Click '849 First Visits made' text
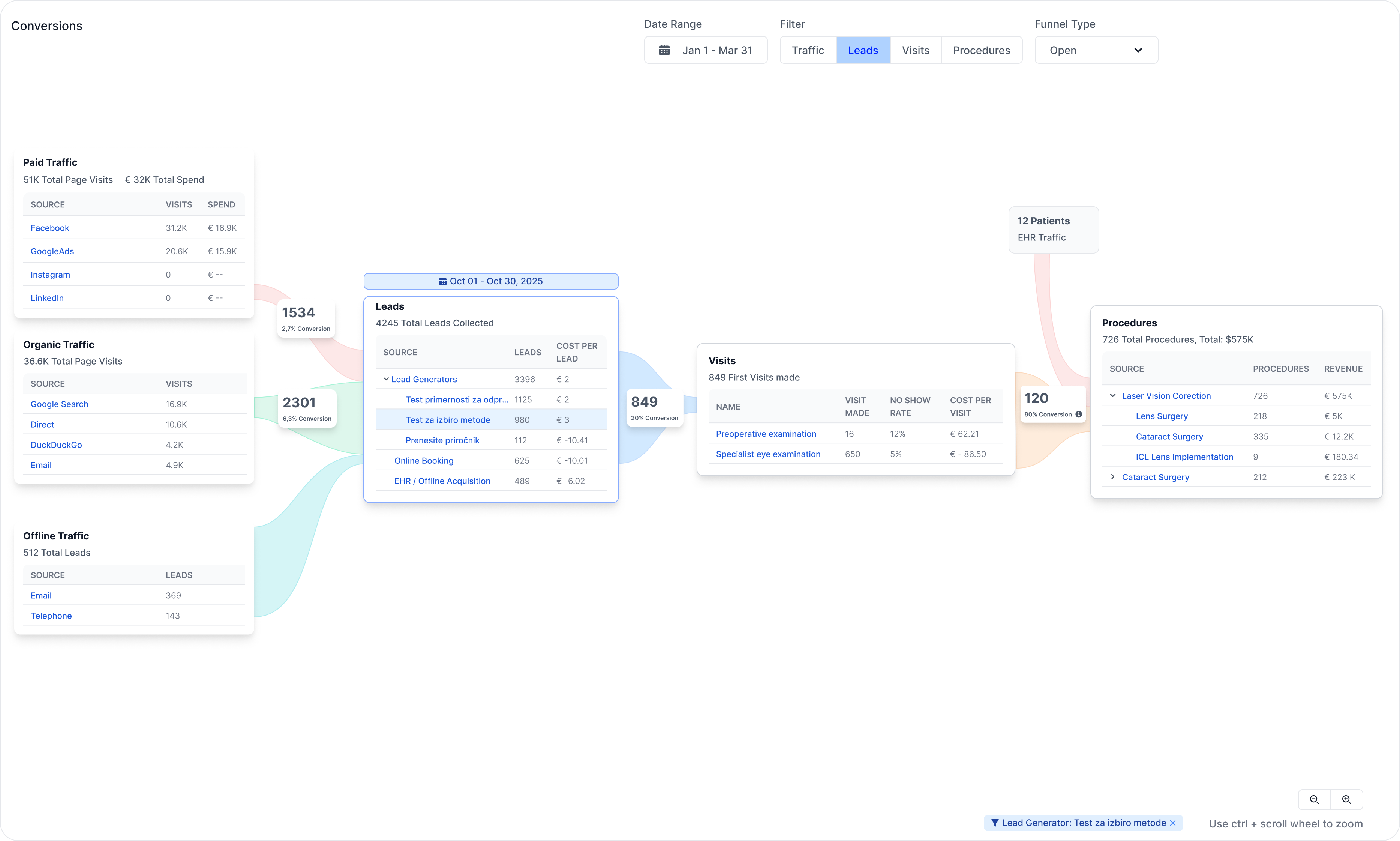 coord(754,377)
